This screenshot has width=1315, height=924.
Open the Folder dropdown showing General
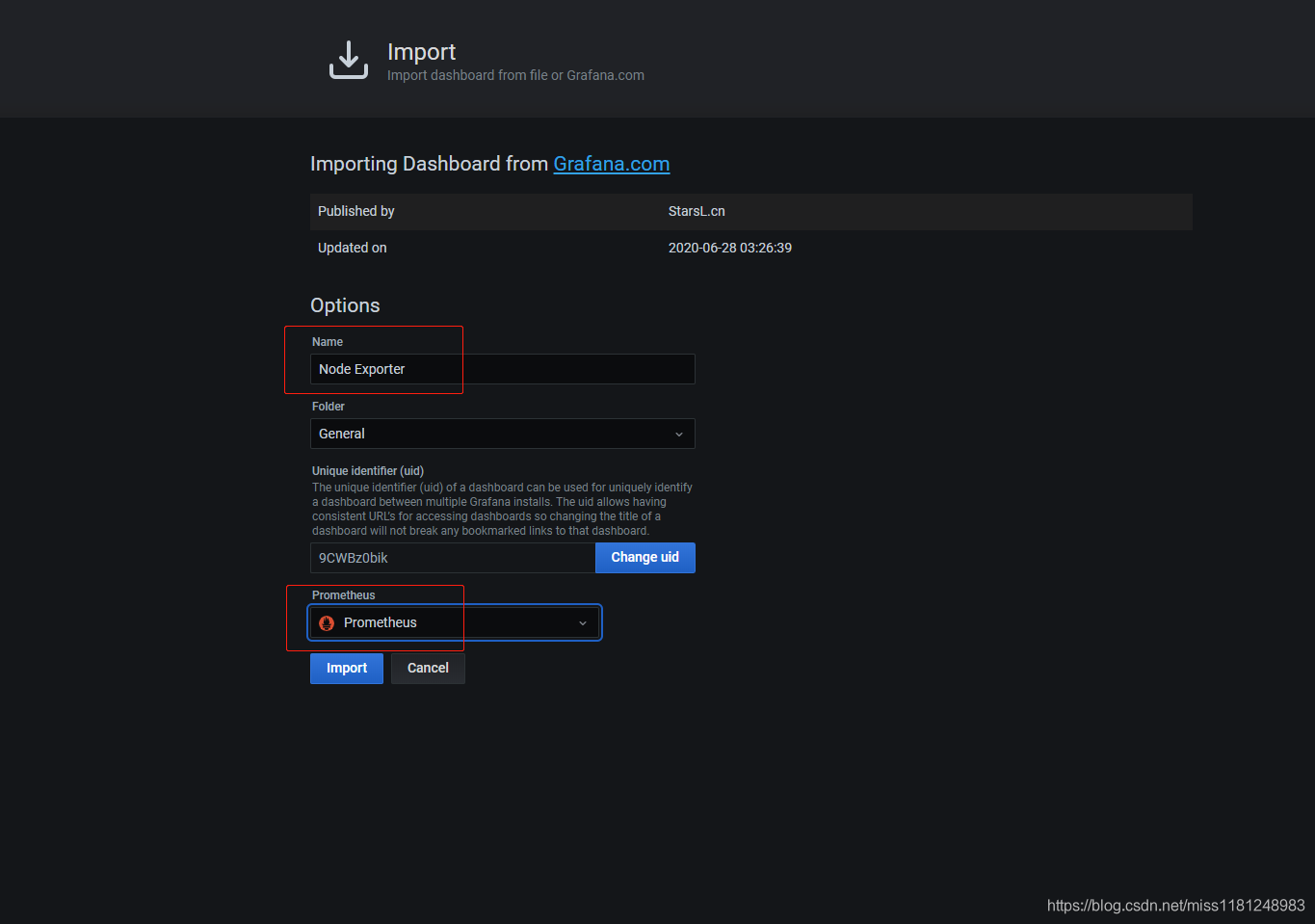pyautogui.click(x=502, y=434)
